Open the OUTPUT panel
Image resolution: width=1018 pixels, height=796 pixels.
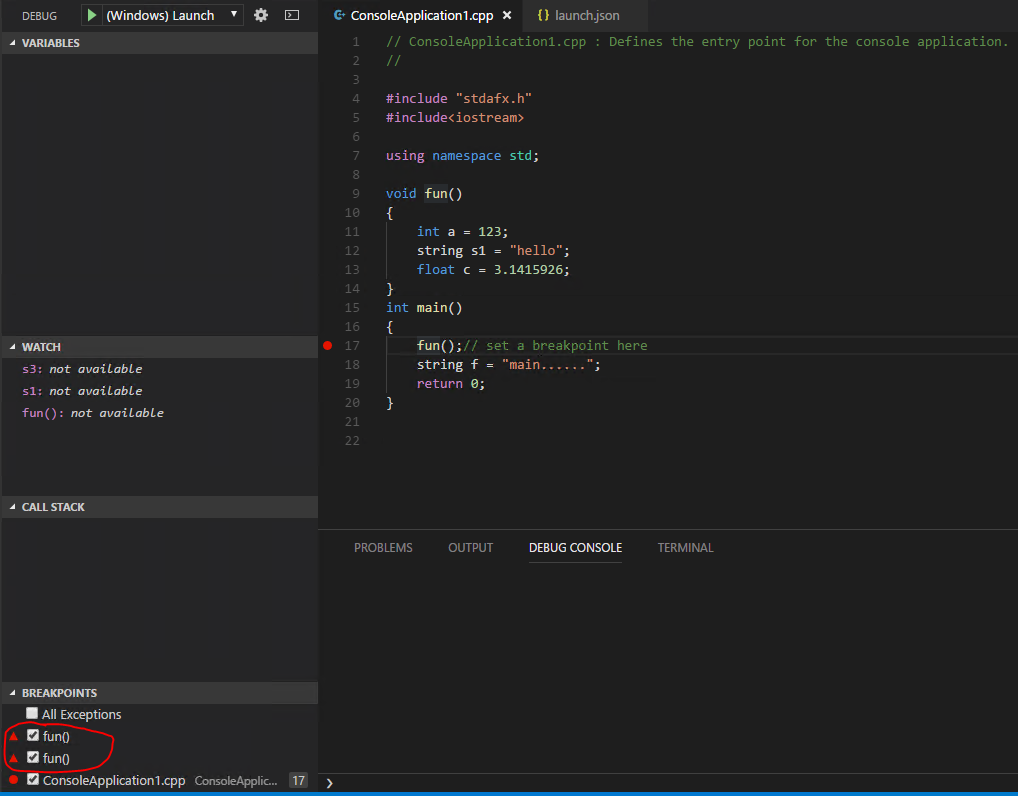(470, 547)
